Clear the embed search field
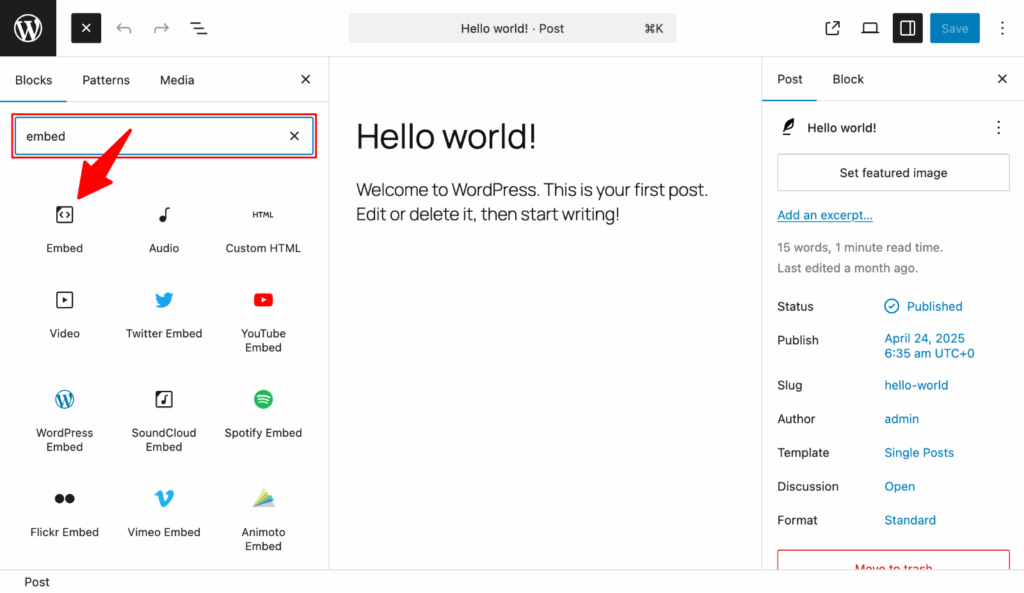 click(294, 135)
